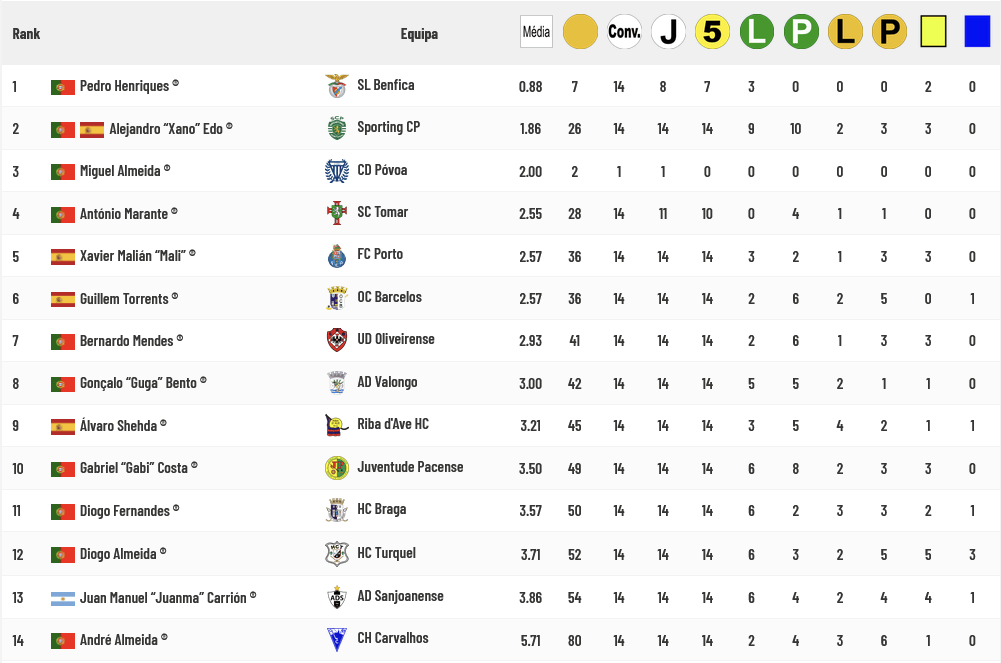The height and width of the screenshot is (663, 1001).
Task: Click the FC Porto club crest
Action: pyautogui.click(x=336, y=256)
